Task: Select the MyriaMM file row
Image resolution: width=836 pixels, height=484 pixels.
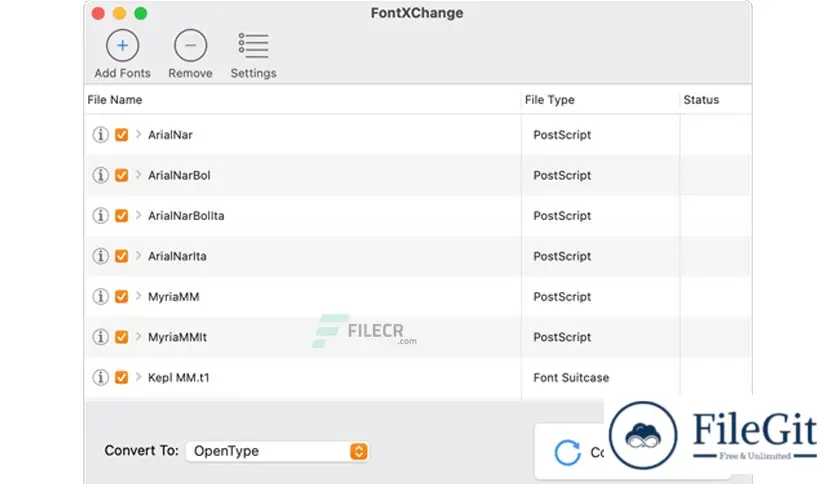Action: point(417,297)
